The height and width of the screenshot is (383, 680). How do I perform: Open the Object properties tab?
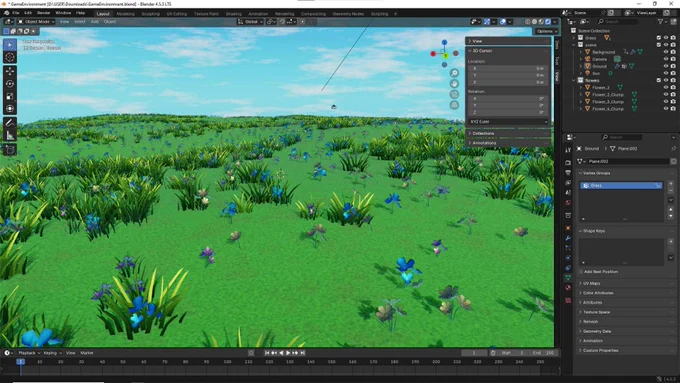(x=568, y=228)
